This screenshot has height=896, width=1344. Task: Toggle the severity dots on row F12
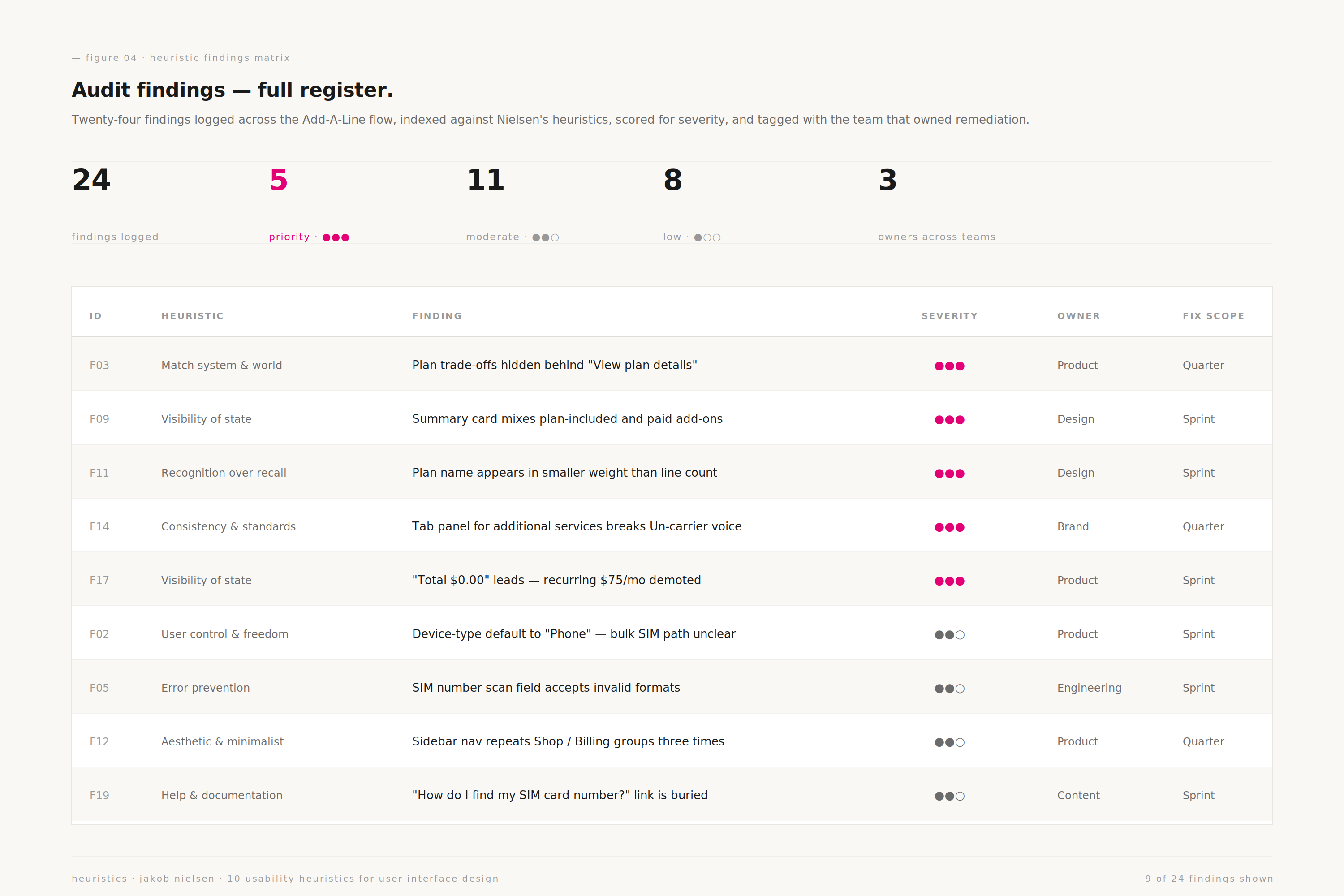949,742
